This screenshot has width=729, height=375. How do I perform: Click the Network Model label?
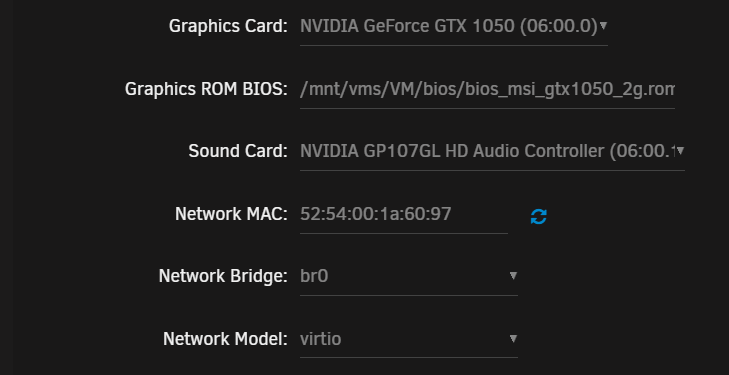225,339
